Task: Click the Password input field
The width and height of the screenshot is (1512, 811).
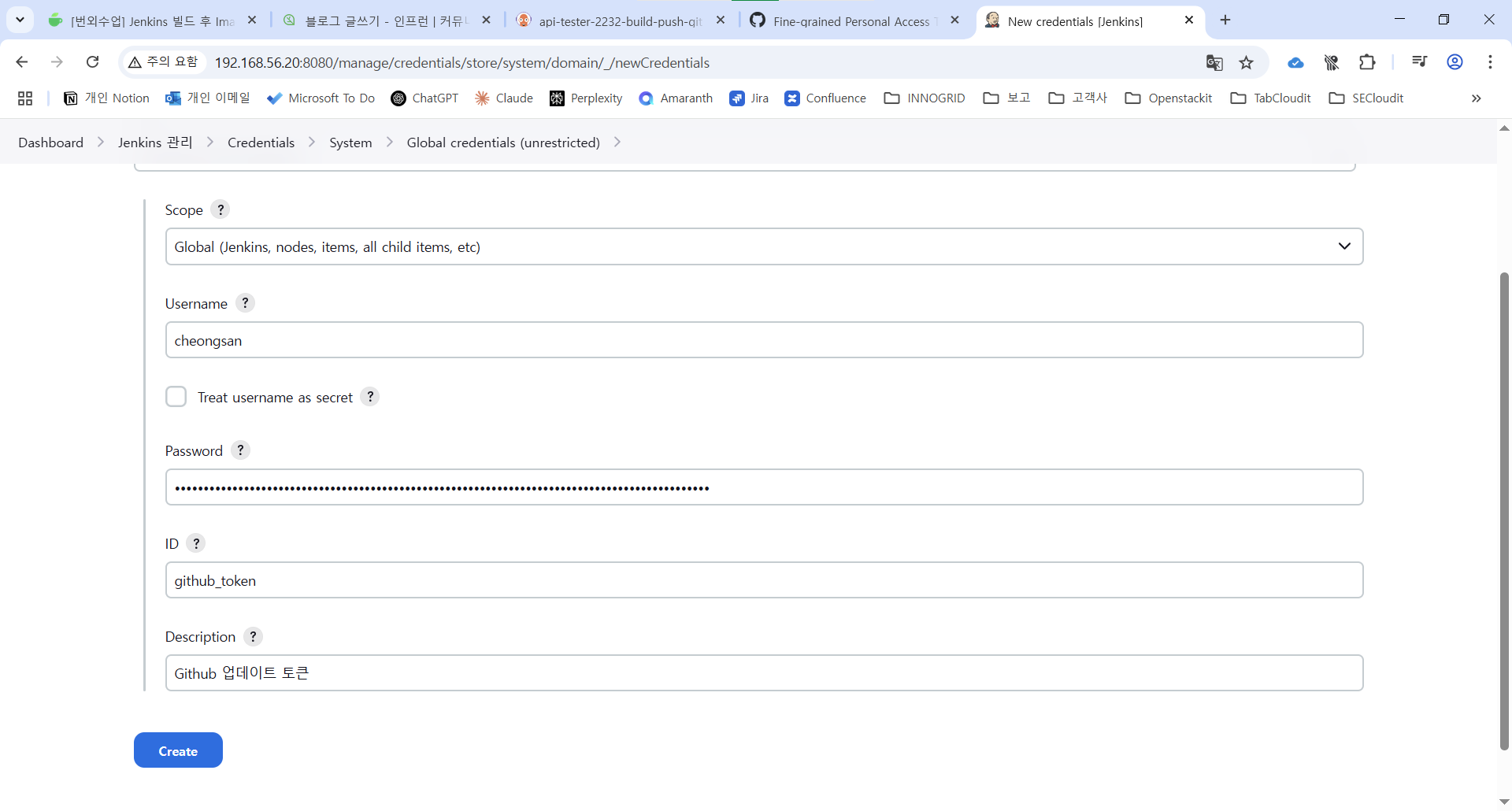Action: 764,487
